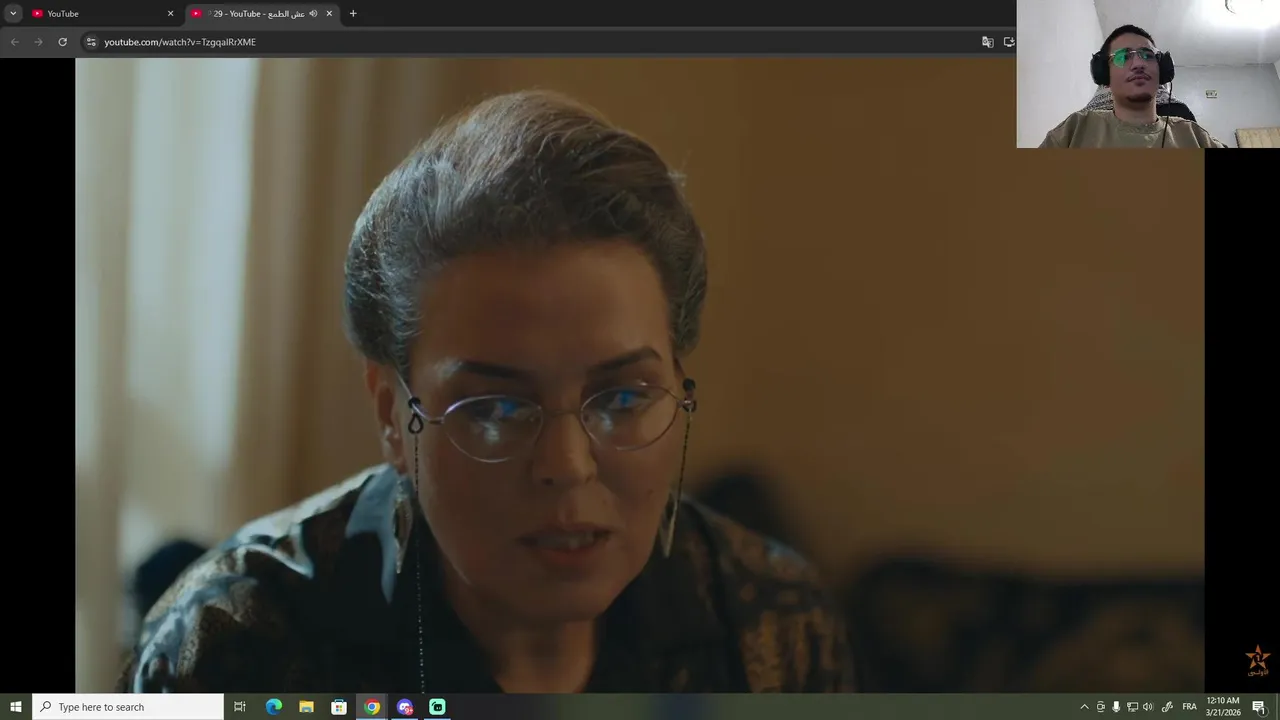This screenshot has height=720, width=1280.
Task: View site information for youtube.com
Action: coord(91,42)
